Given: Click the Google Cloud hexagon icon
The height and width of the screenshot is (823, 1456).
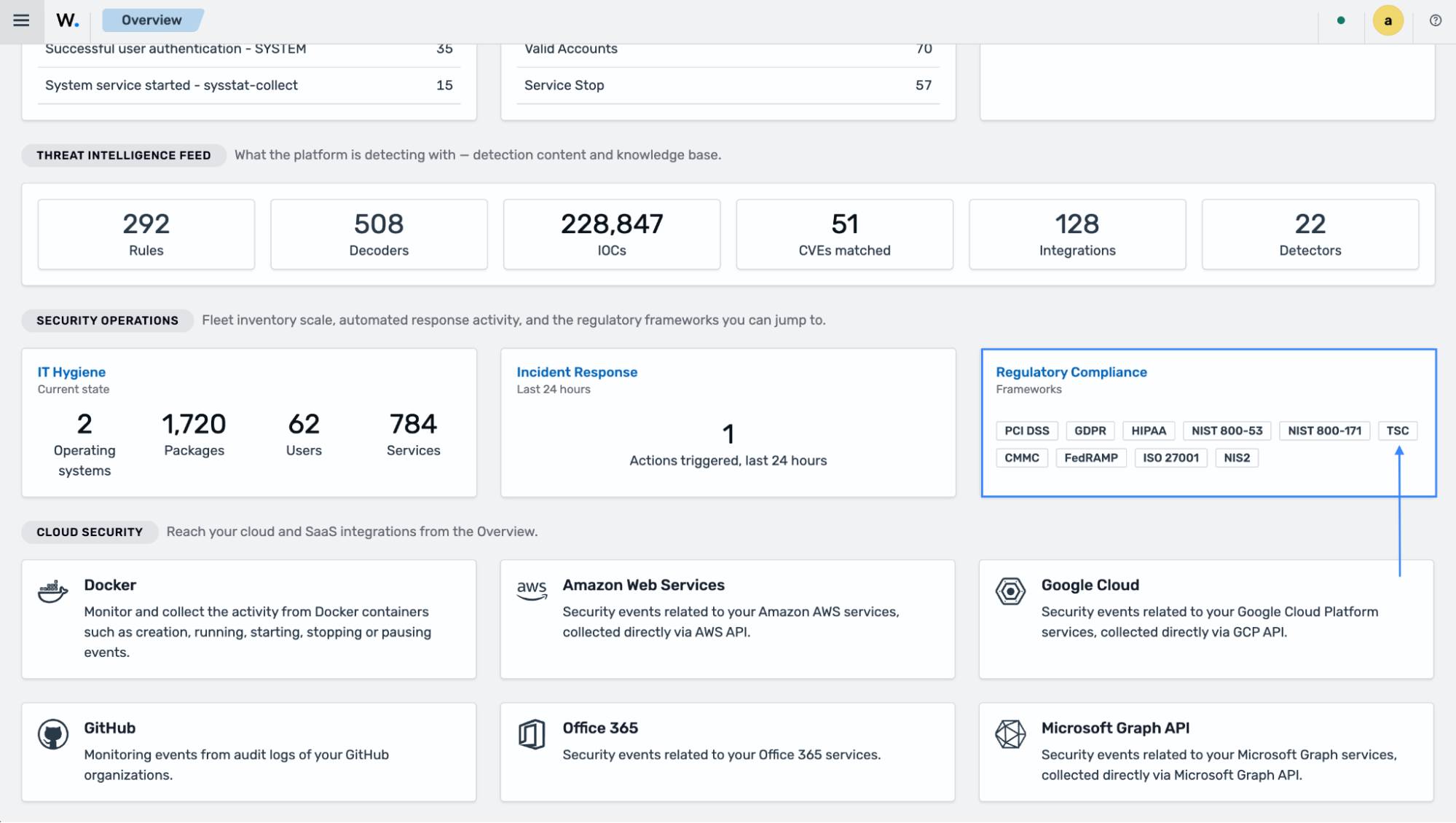Looking at the screenshot, I should tap(1010, 591).
